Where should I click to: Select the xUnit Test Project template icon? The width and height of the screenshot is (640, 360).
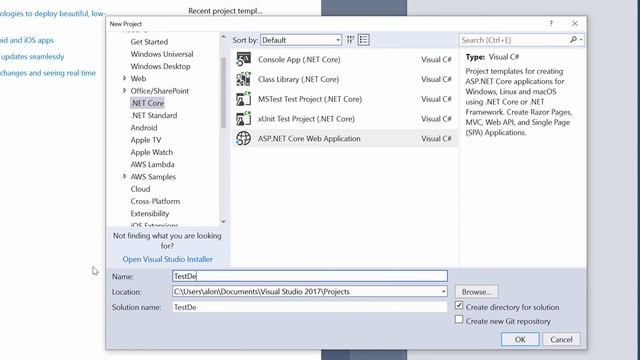[244, 119]
